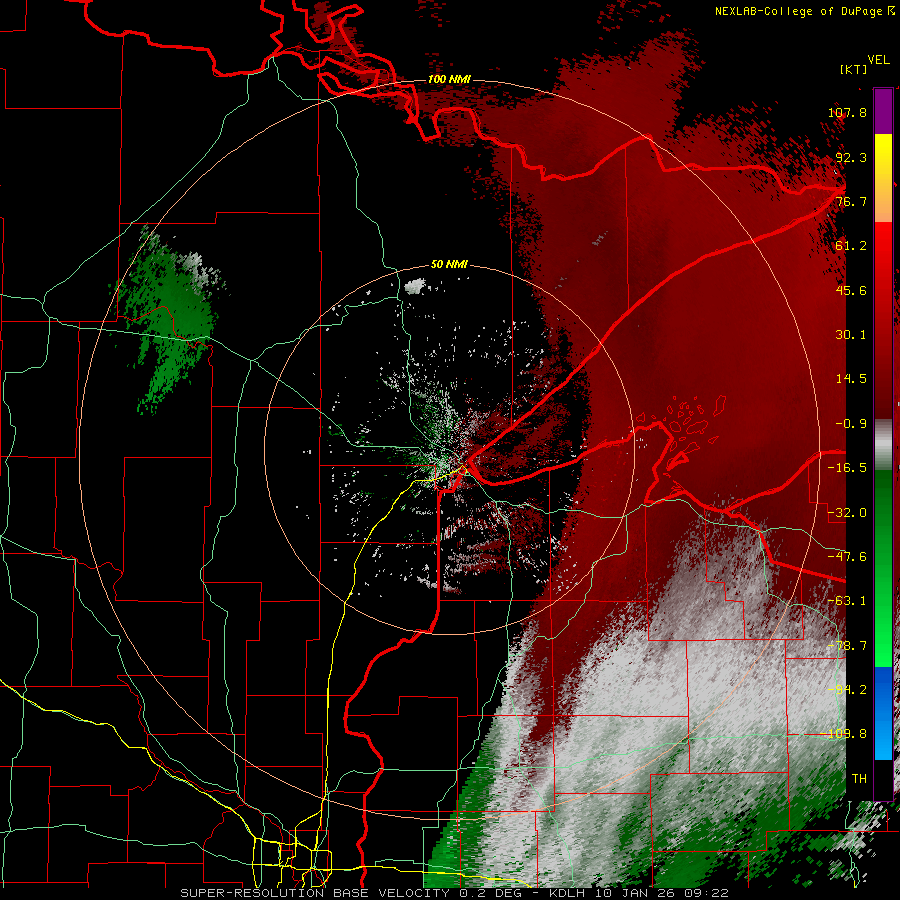
Task: Select the 45.6 velocity scale value
Action: point(851,290)
